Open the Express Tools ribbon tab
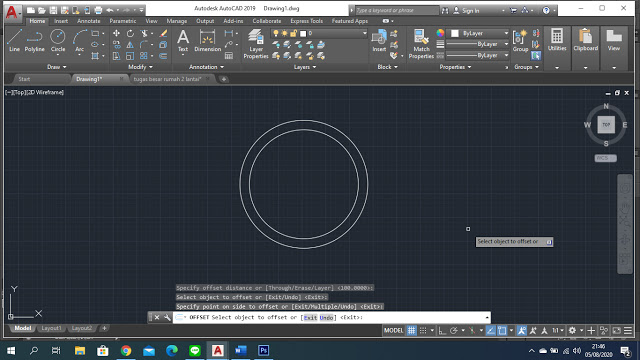Viewport: 640px width, 360px height. click(x=307, y=21)
